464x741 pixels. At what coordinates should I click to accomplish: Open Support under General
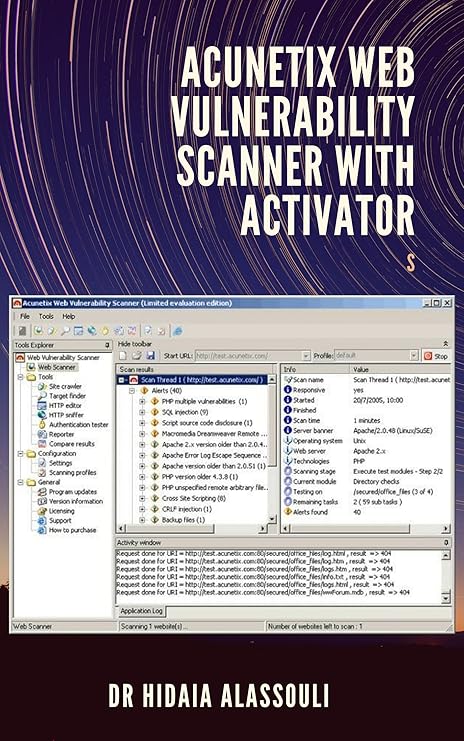coord(60,520)
